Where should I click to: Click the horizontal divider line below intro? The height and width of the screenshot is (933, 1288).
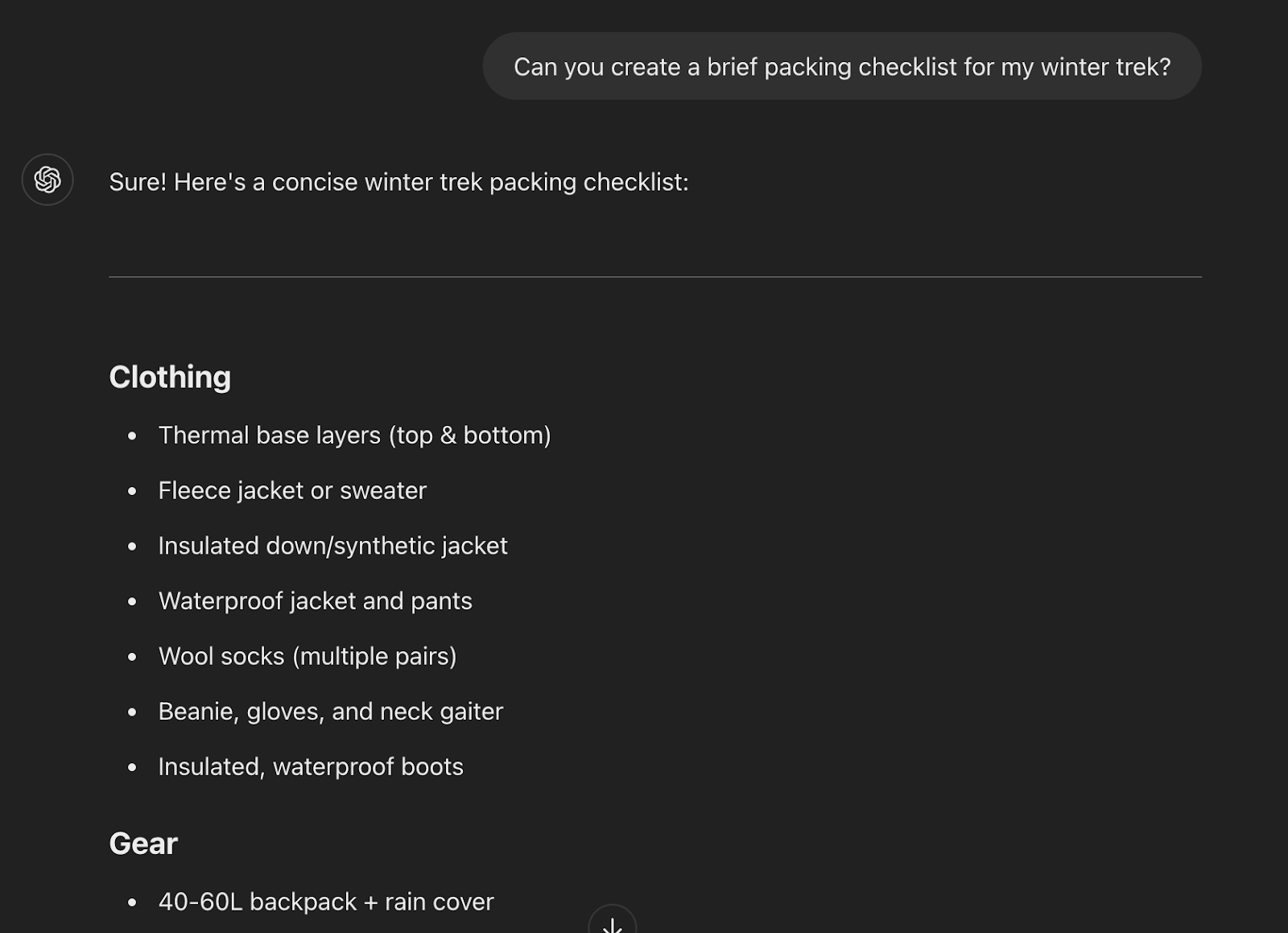654,277
